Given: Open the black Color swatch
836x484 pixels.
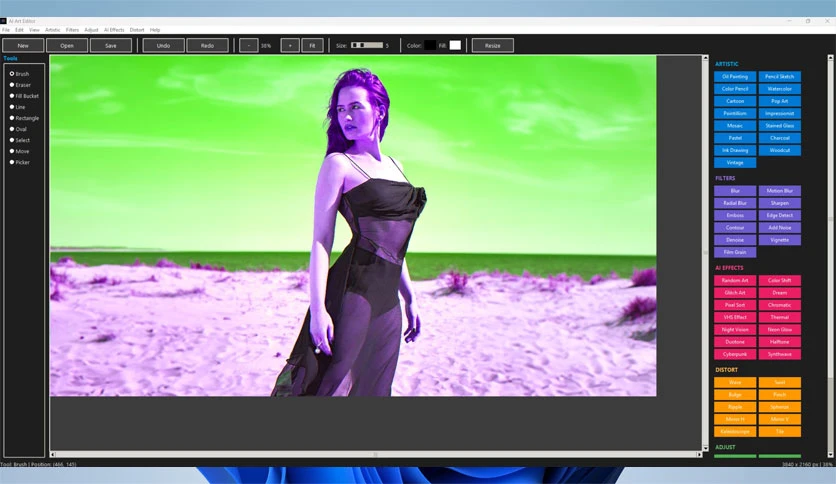Looking at the screenshot, I should pyautogui.click(x=430, y=45).
